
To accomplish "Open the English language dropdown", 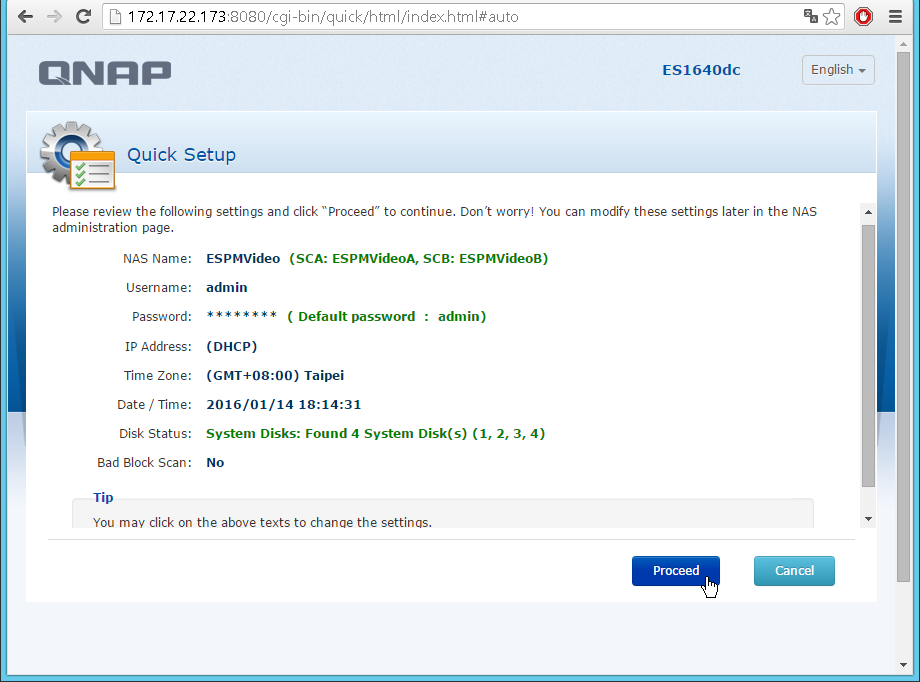I will [x=838, y=70].
